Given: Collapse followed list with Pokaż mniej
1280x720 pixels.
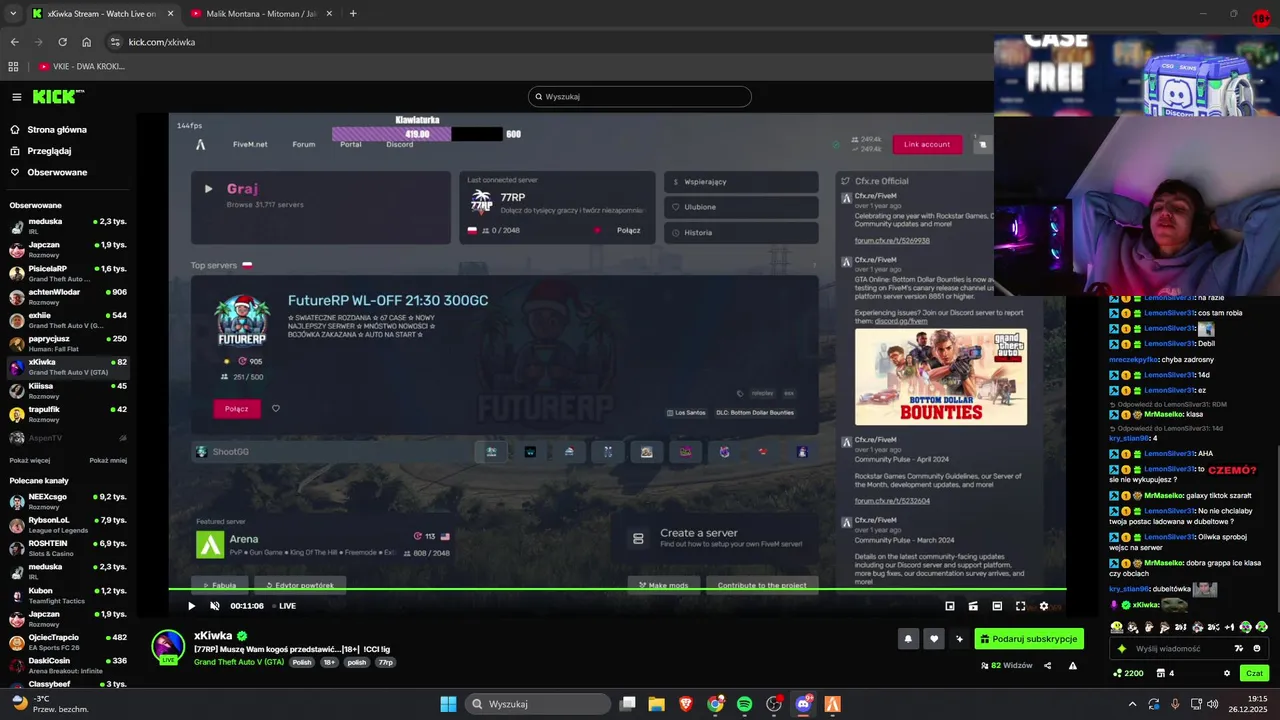Looking at the screenshot, I should click(108, 460).
